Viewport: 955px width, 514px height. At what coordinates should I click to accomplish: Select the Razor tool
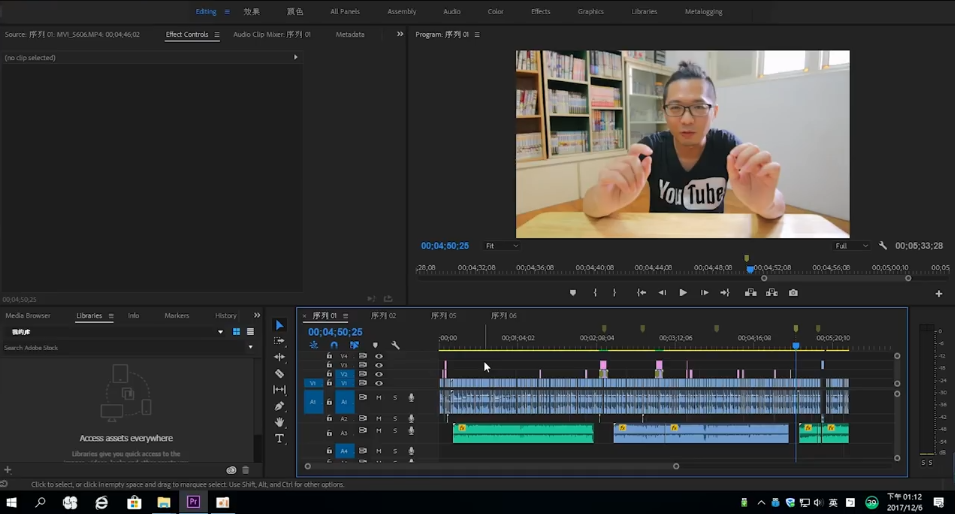279,373
